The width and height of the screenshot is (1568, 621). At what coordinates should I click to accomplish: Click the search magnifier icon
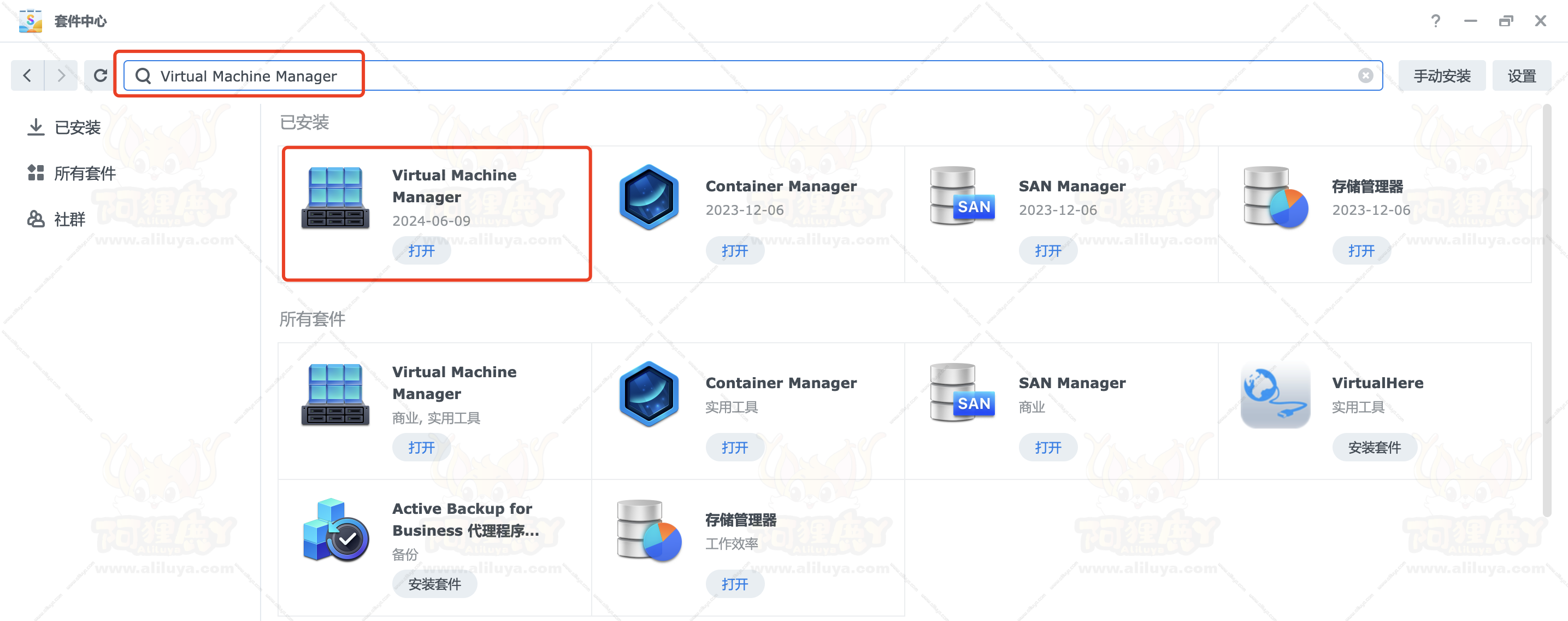click(143, 75)
